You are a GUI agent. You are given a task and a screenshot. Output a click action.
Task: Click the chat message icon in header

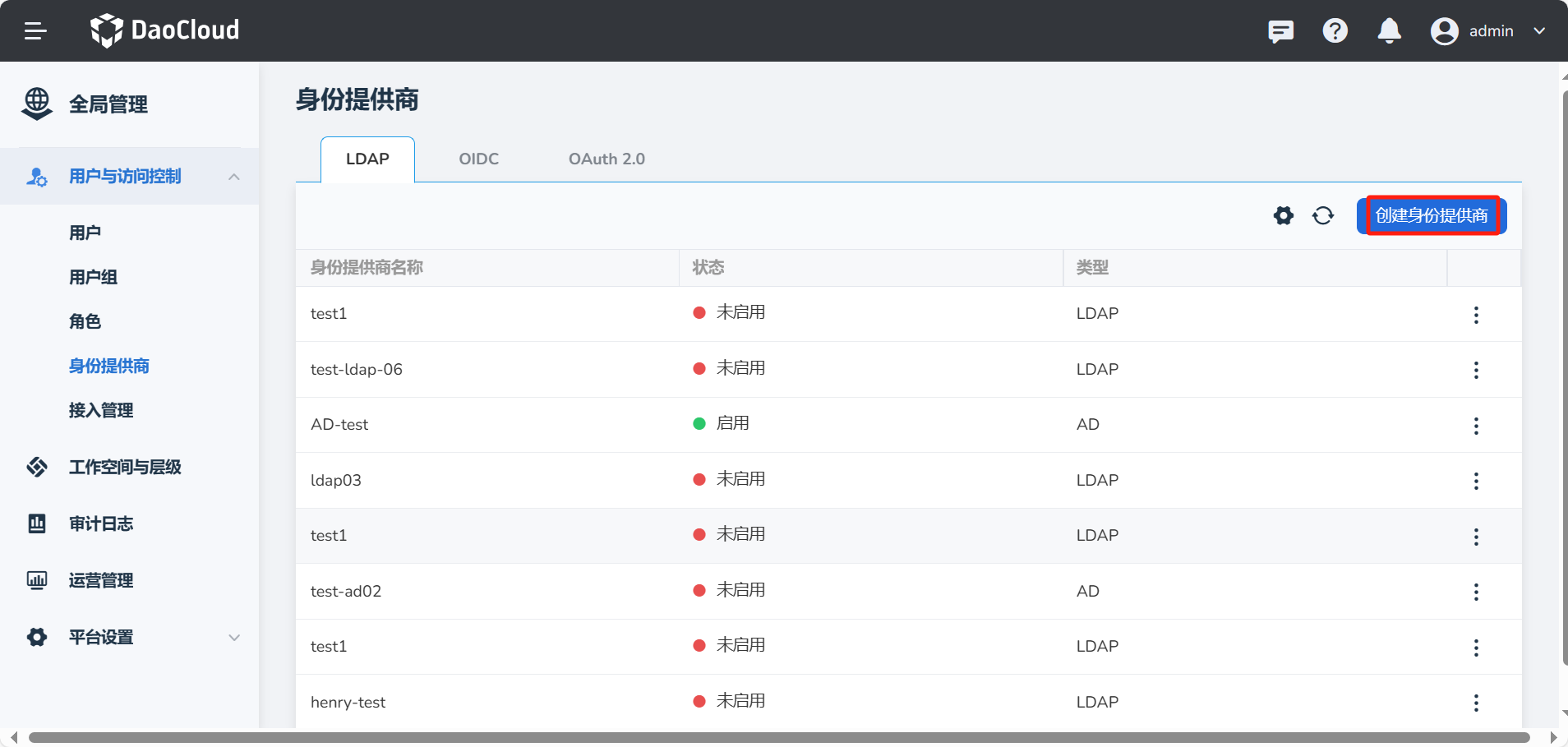[1280, 31]
